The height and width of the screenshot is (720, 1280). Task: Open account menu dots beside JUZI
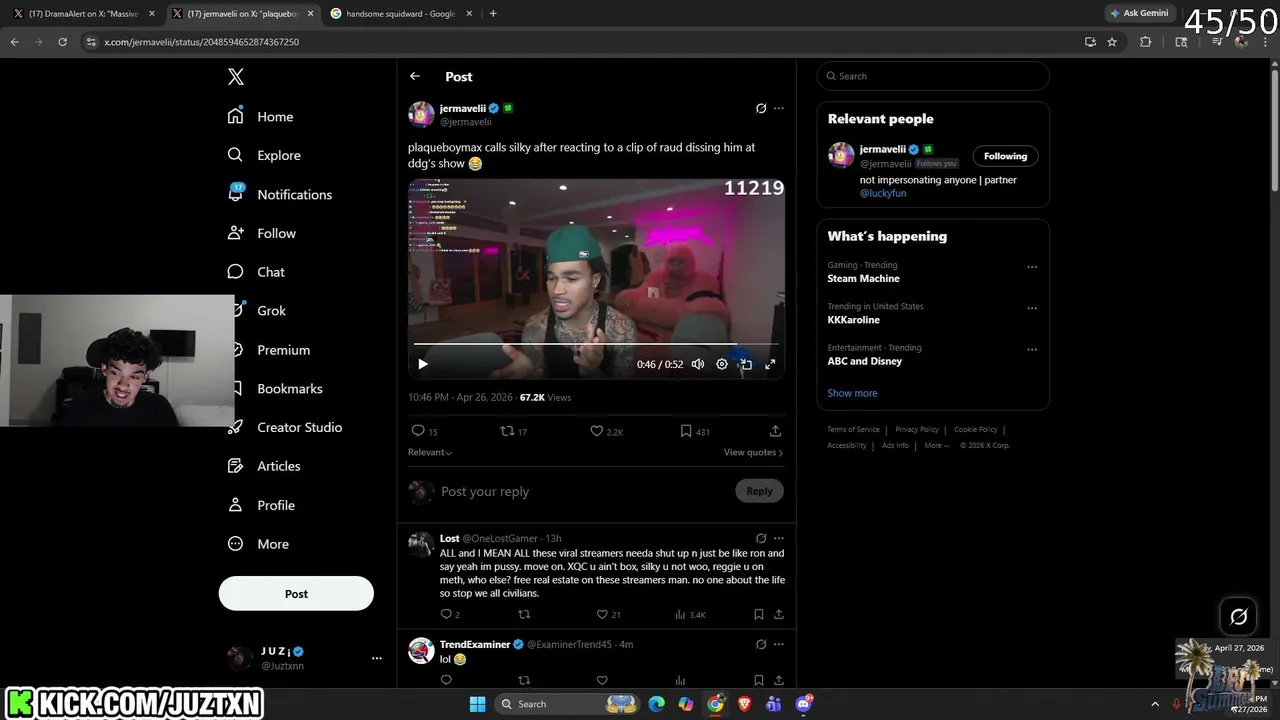377,658
